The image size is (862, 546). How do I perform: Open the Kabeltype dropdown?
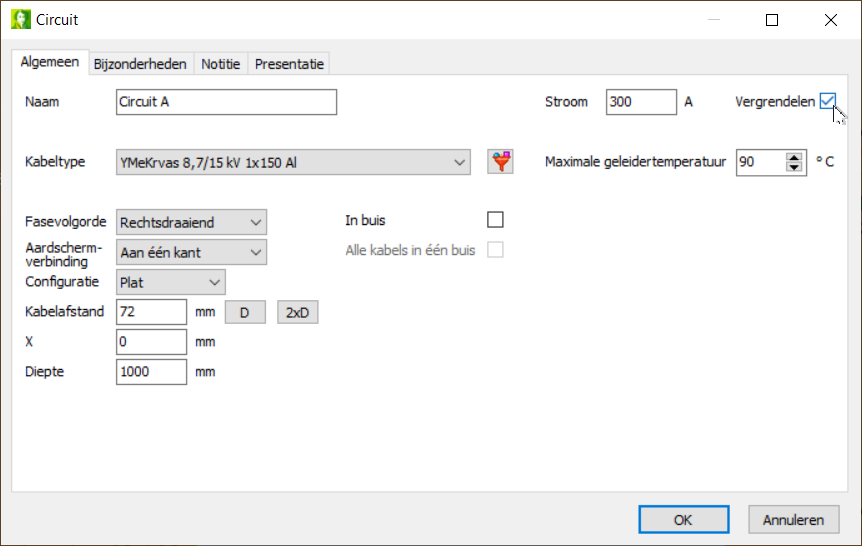coord(293,162)
